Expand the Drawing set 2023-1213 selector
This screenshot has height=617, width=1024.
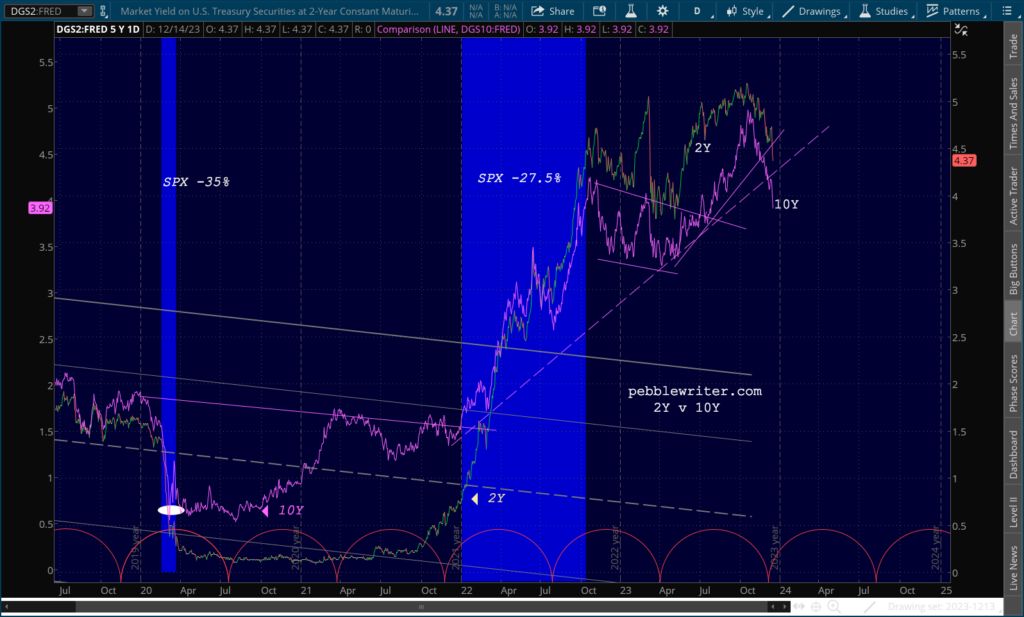942,607
